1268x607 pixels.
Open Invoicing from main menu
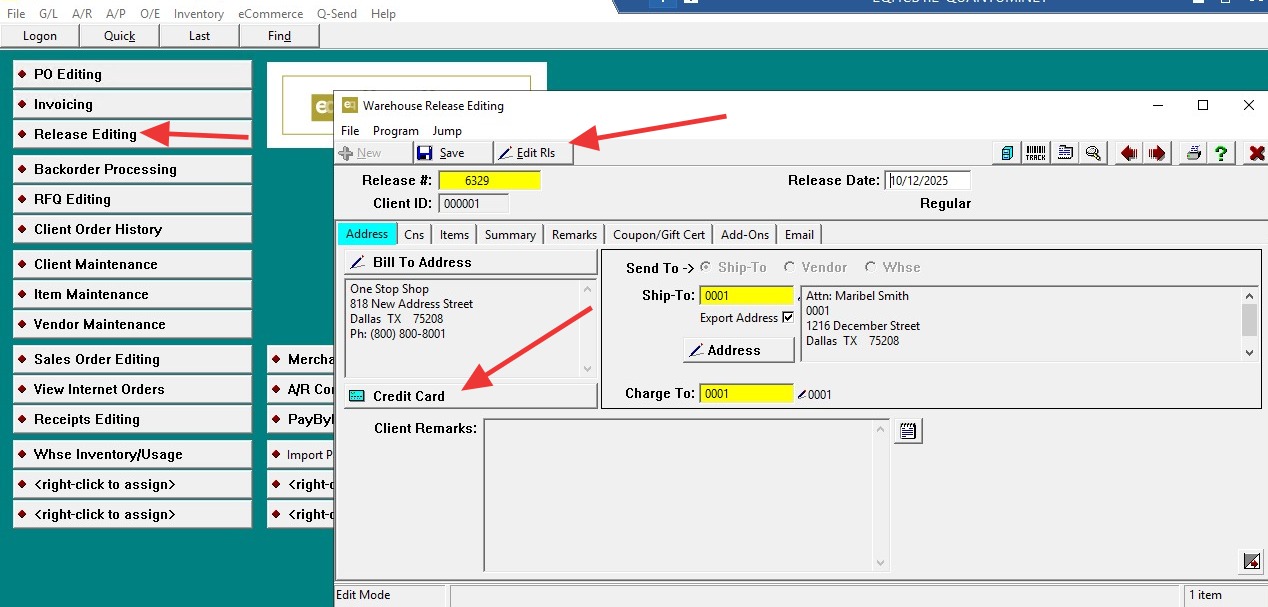[133, 104]
